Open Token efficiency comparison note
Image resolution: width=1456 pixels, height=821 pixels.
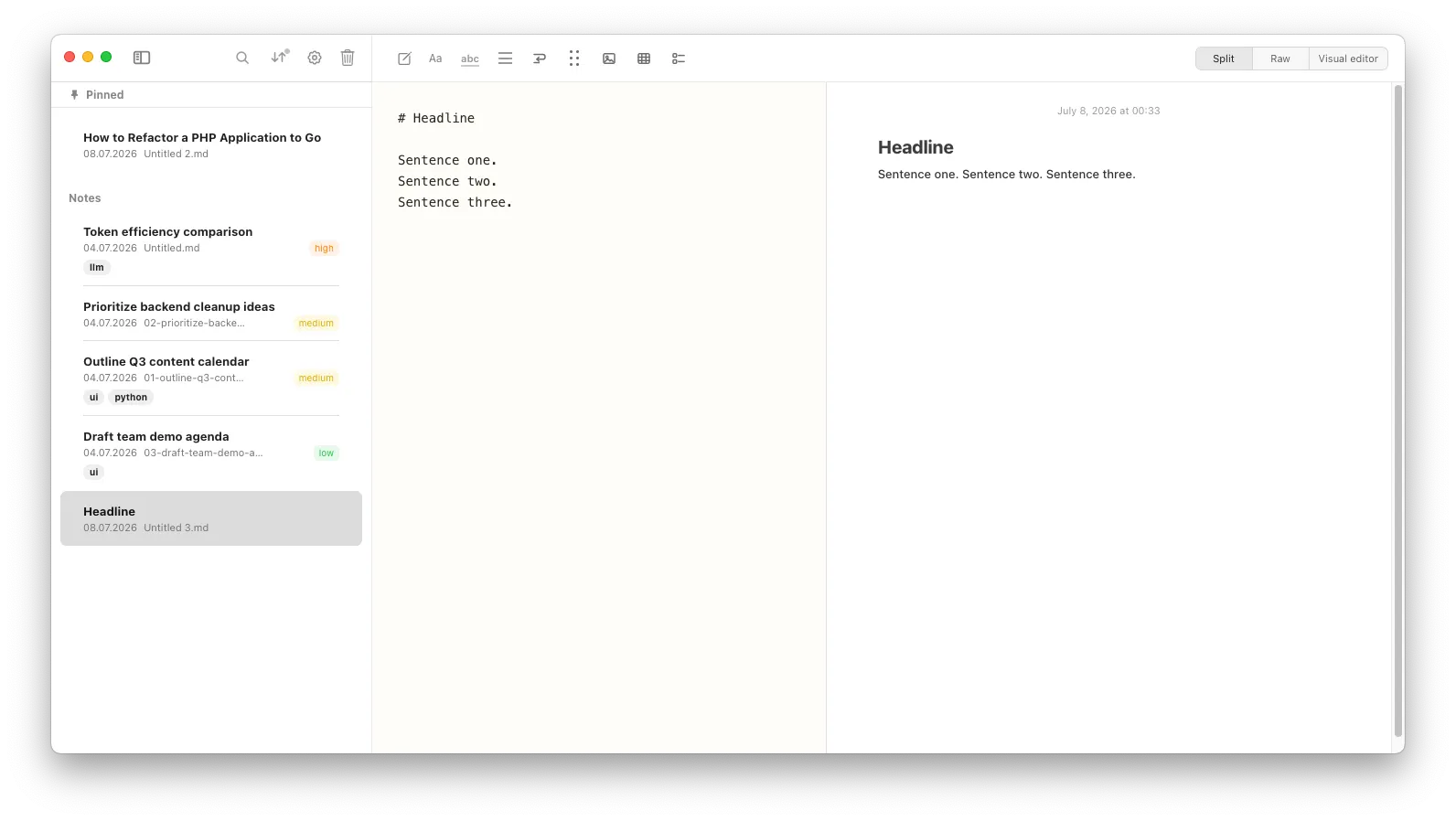coord(211,249)
